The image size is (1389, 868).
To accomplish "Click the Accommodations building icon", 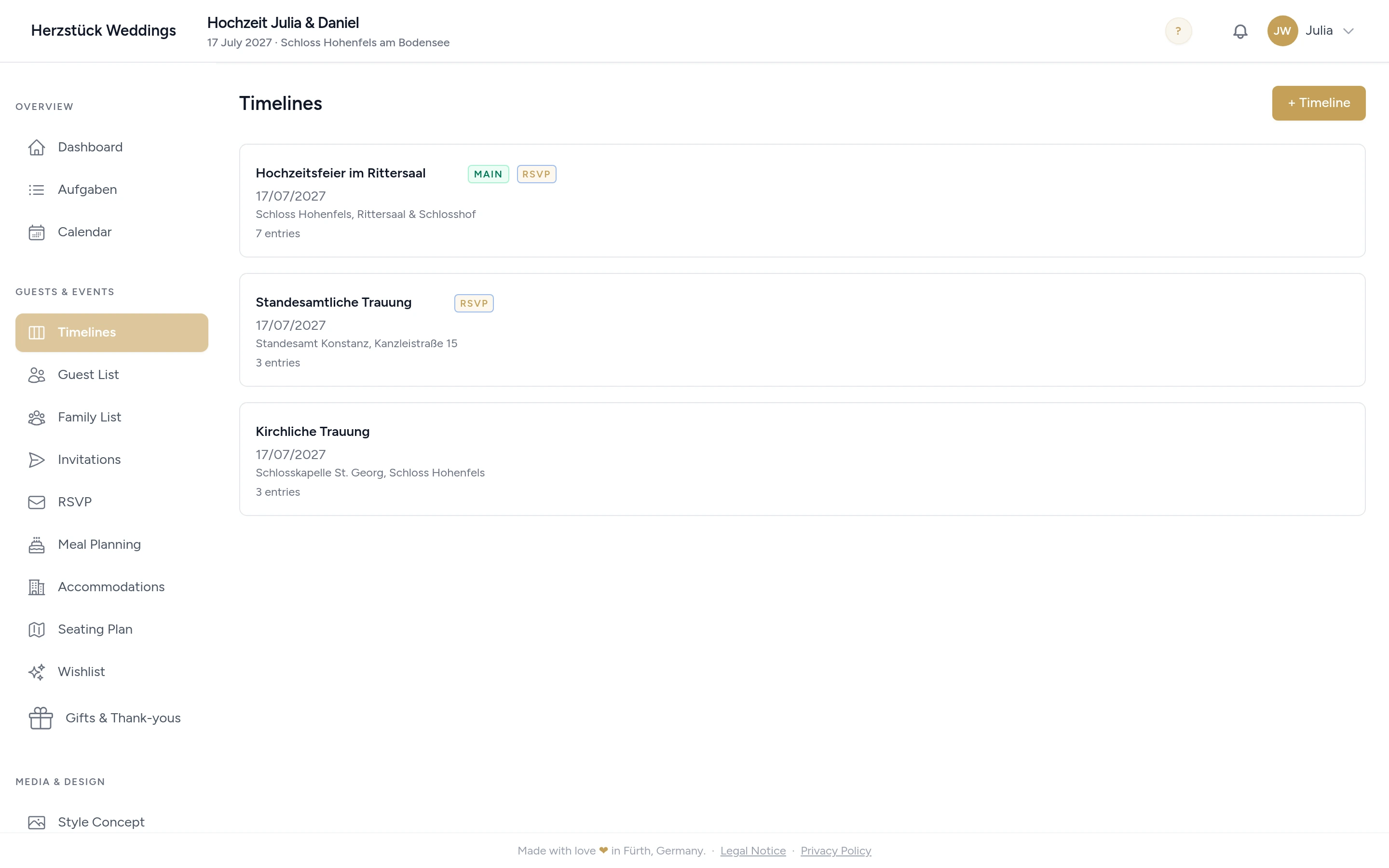I will coord(37,587).
